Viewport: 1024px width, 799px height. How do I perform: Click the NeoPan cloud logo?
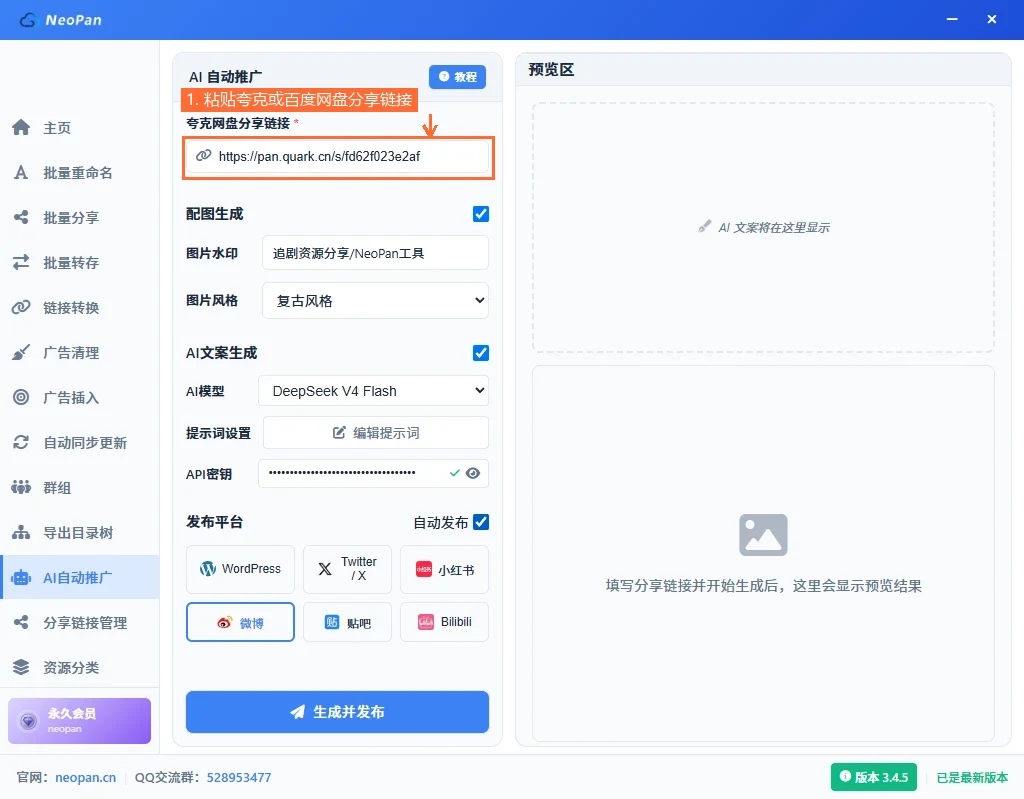(28, 20)
